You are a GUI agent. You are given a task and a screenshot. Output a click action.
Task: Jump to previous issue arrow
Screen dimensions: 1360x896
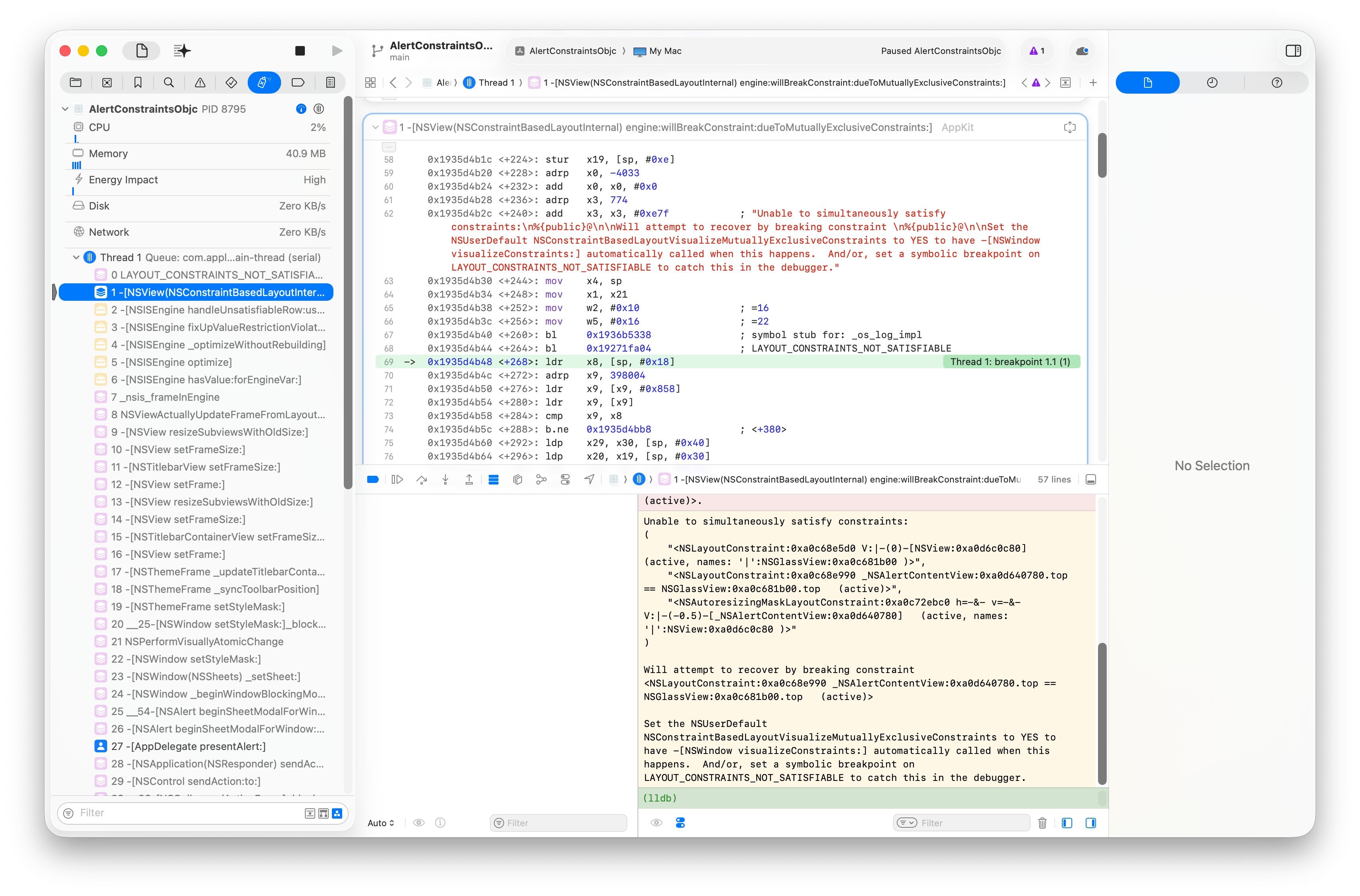coord(1024,82)
